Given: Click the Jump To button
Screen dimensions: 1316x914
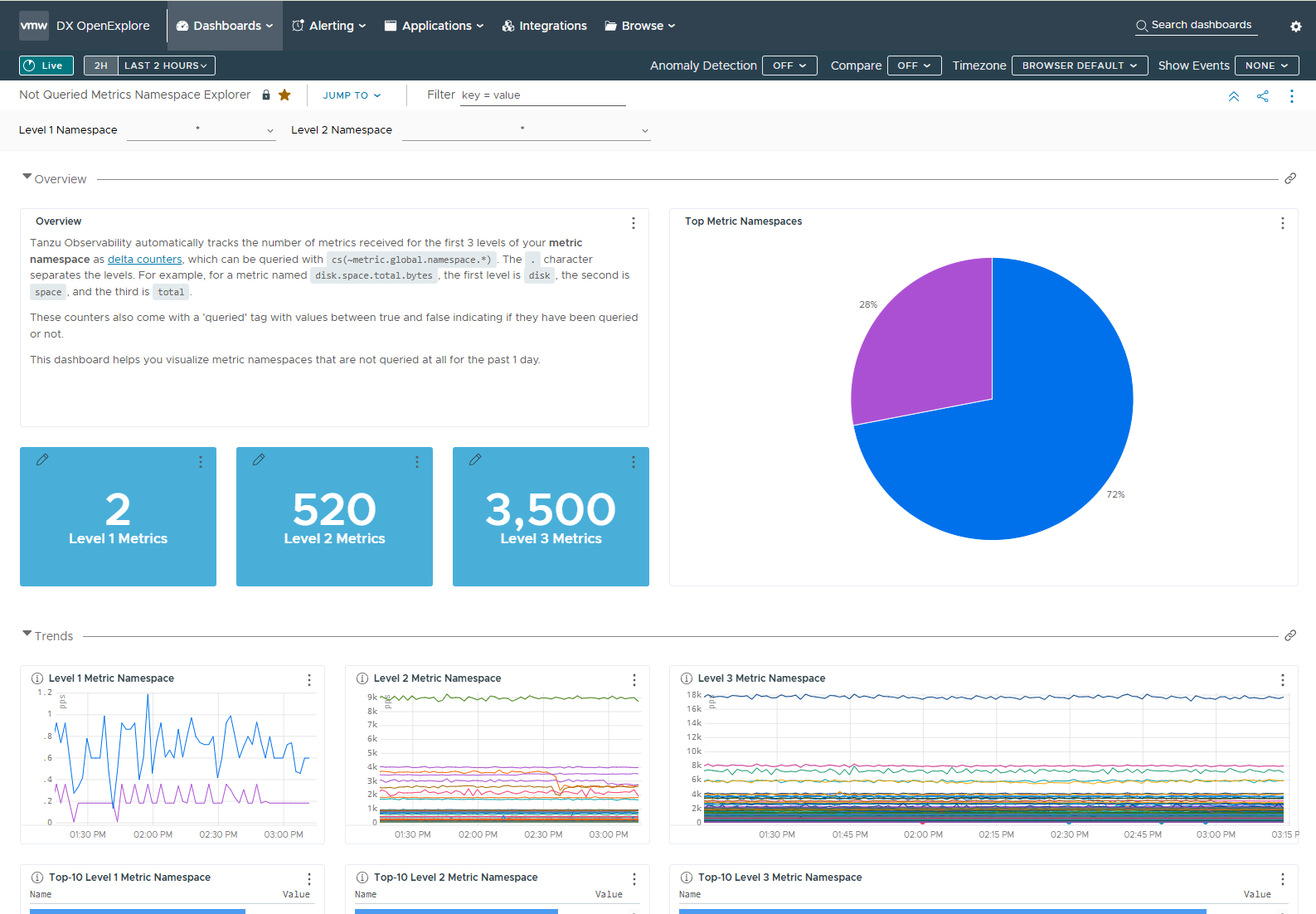Looking at the screenshot, I should tap(352, 95).
